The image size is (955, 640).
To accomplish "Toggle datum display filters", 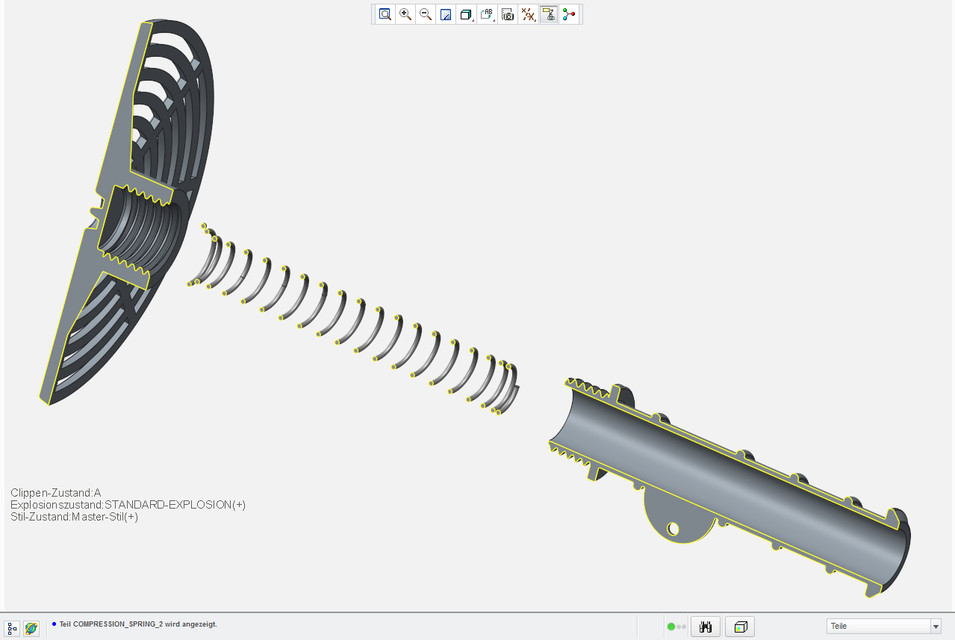I will click(x=528, y=14).
